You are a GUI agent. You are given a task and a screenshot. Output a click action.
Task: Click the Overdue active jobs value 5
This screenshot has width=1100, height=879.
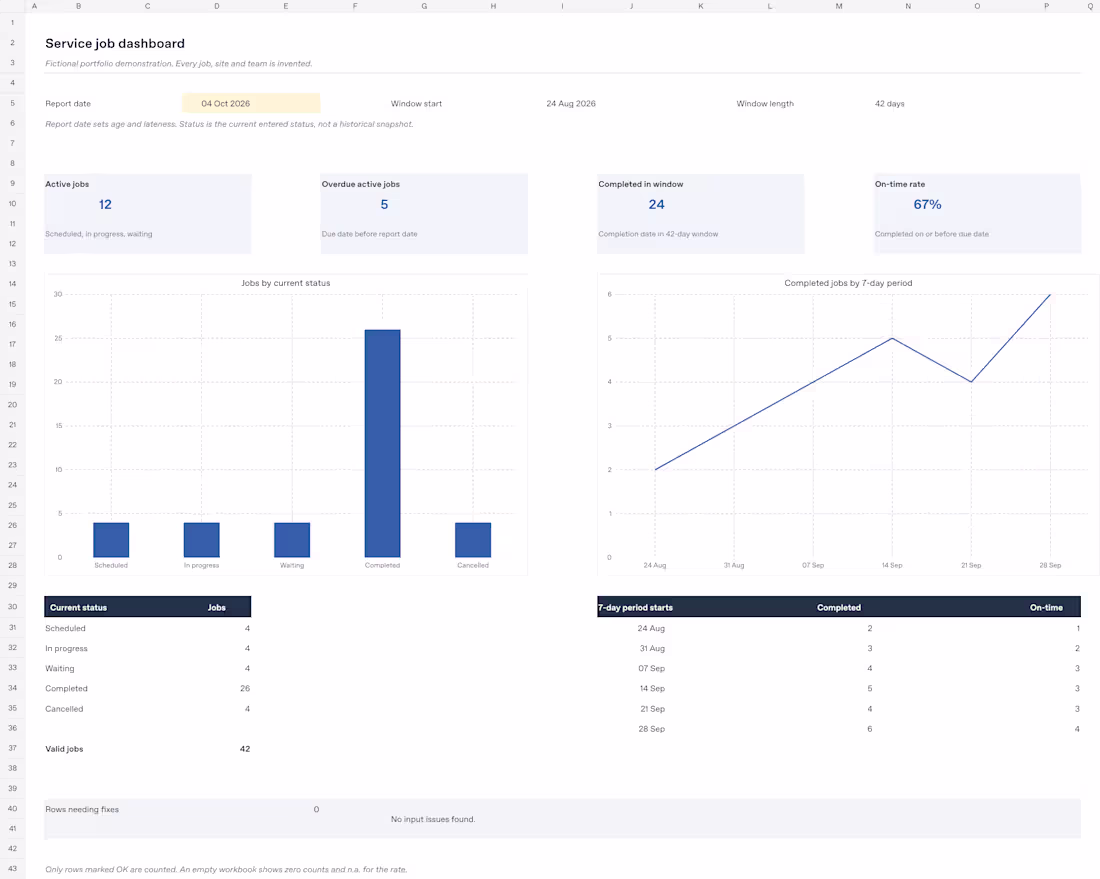pyautogui.click(x=384, y=204)
